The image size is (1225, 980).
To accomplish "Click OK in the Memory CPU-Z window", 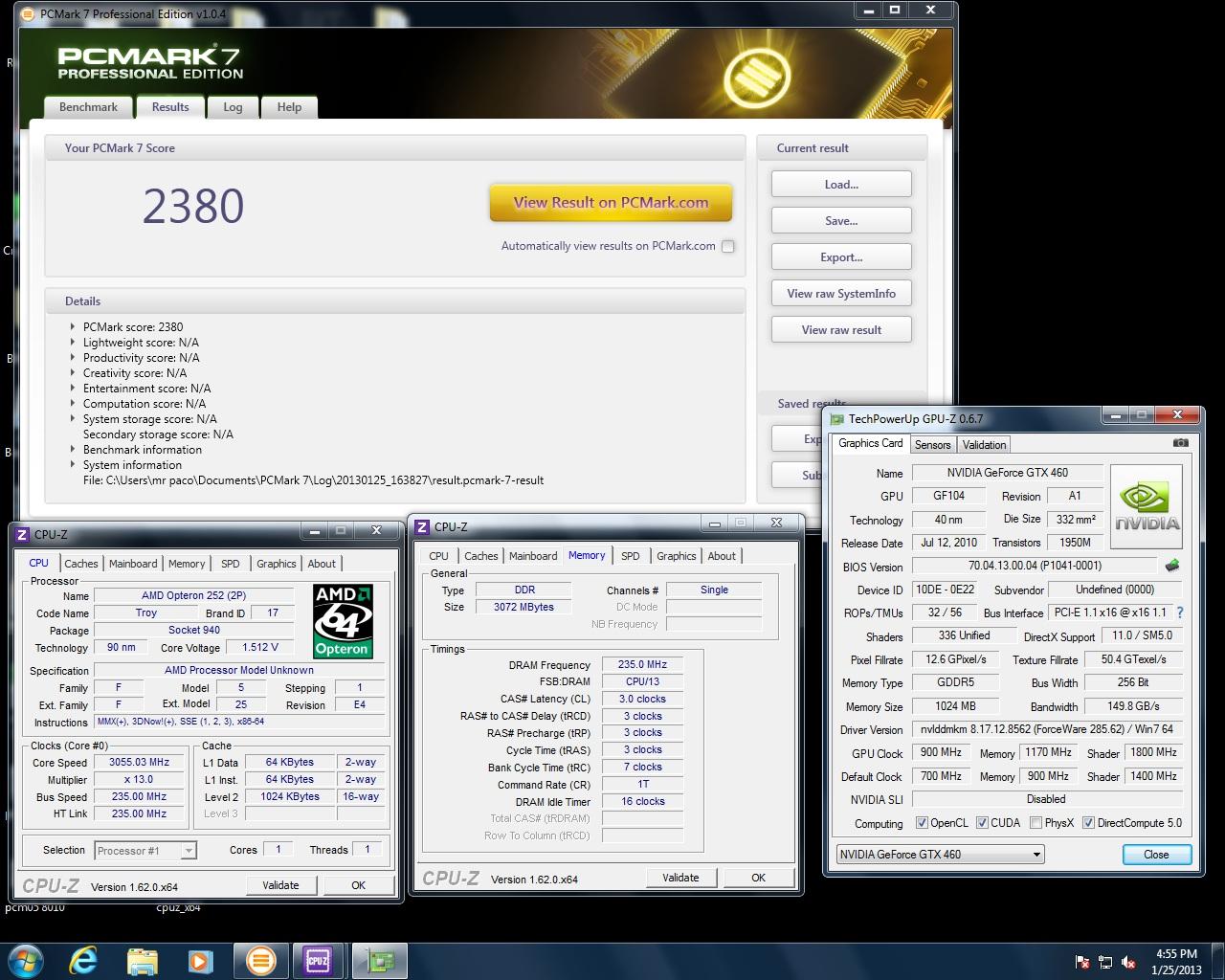I will click(758, 878).
